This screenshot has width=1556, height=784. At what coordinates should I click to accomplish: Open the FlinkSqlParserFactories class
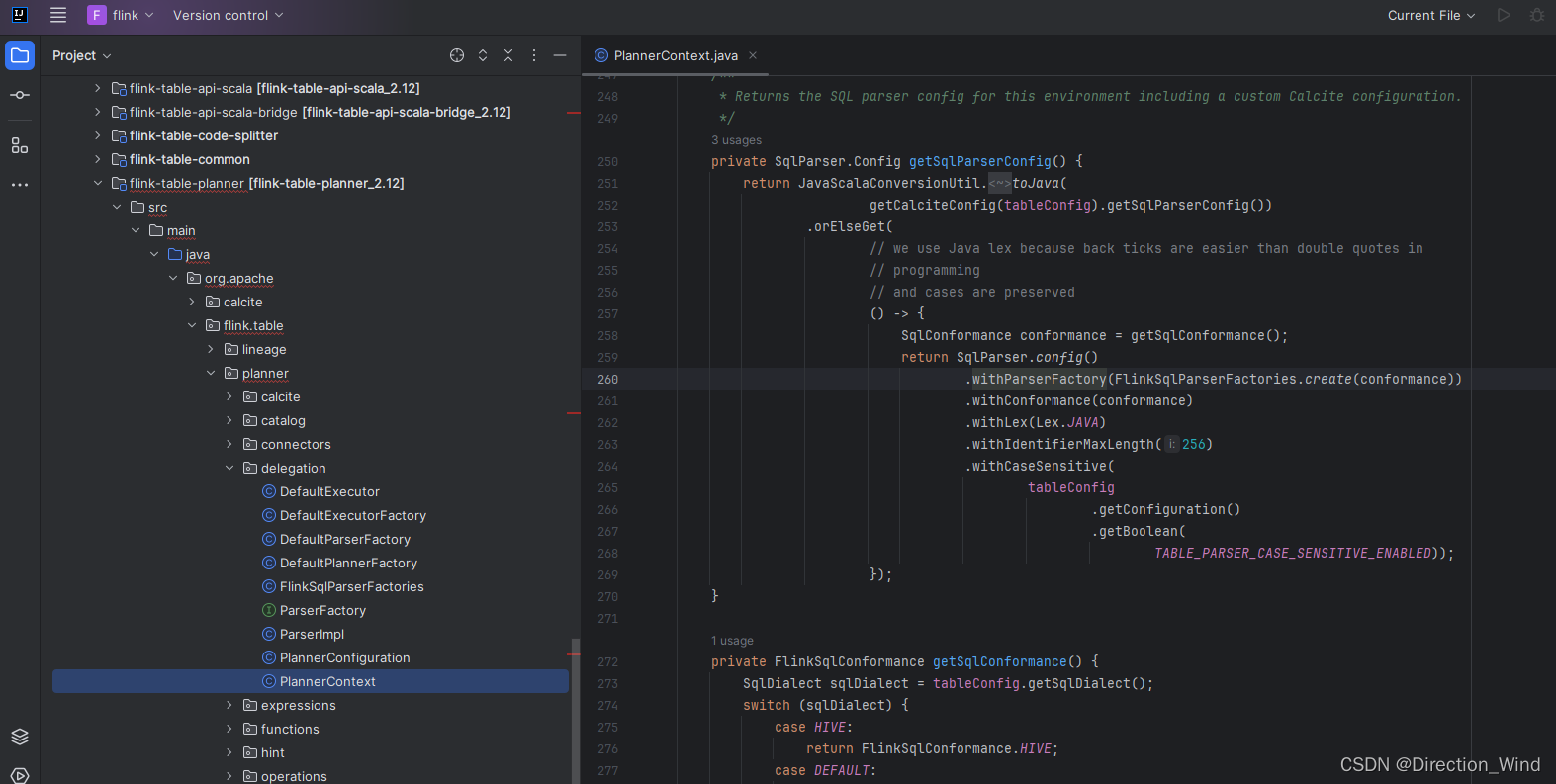351,586
